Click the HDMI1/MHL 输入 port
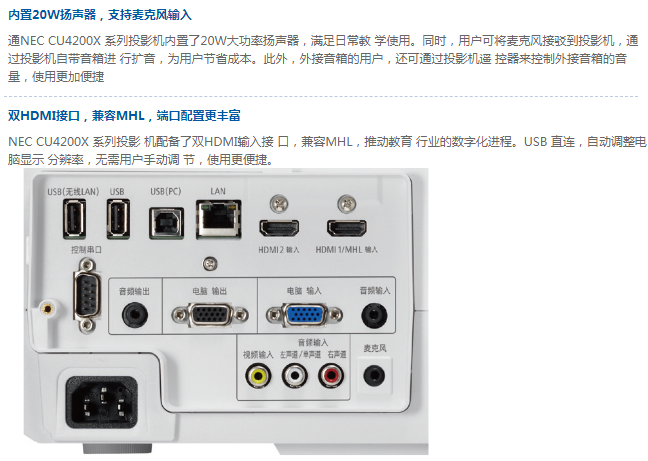The width and height of the screenshot is (648, 461). [x=347, y=228]
